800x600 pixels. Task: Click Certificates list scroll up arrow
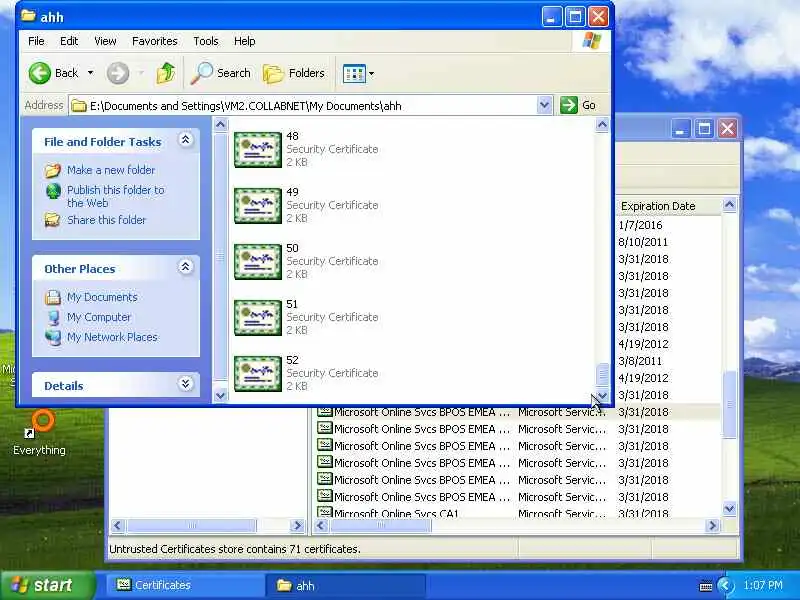[730, 205]
